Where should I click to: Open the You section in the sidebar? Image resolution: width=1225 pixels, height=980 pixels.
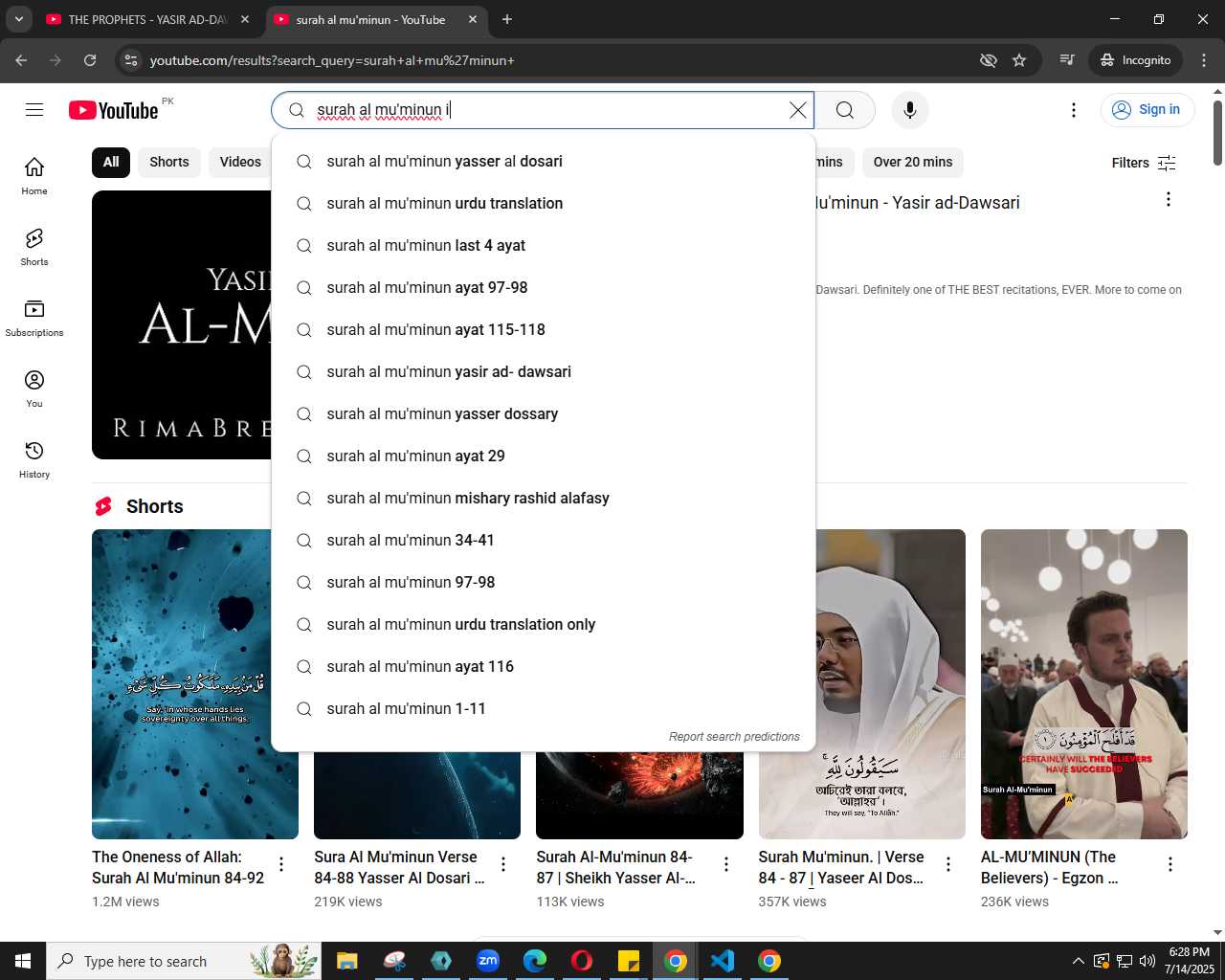tap(34, 389)
